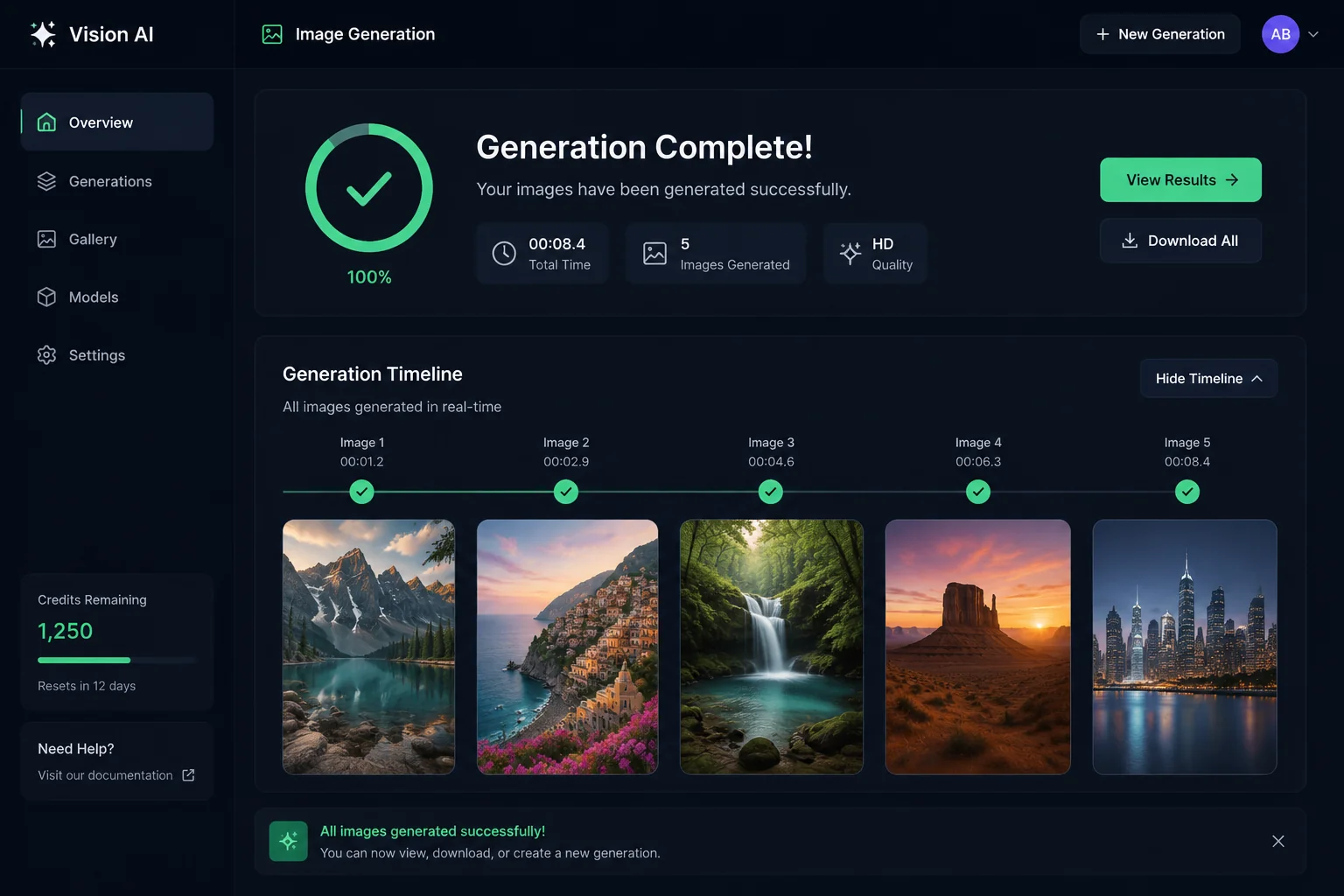Screen dimensions: 1344x896
Task: Click the Total Time clock icon
Action: point(504,253)
